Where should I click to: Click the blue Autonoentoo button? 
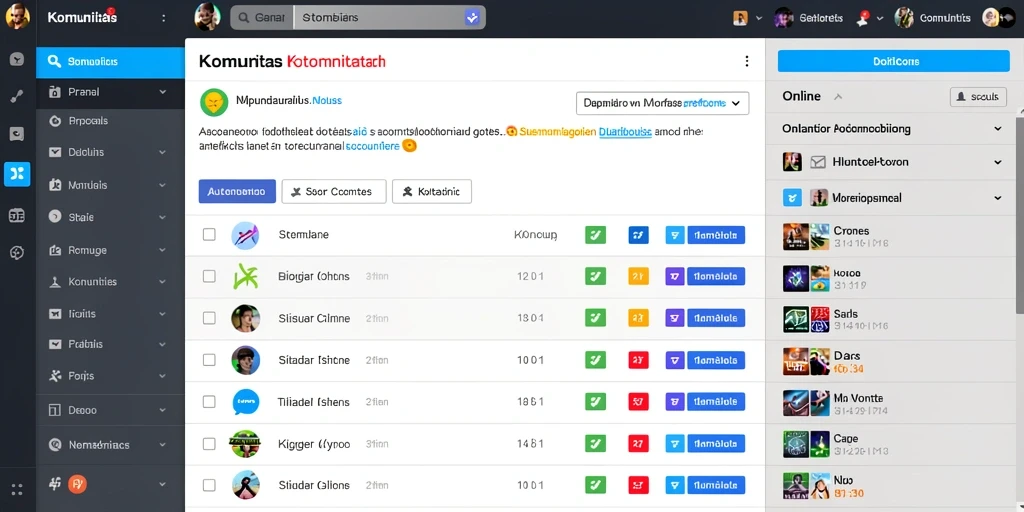coord(237,191)
